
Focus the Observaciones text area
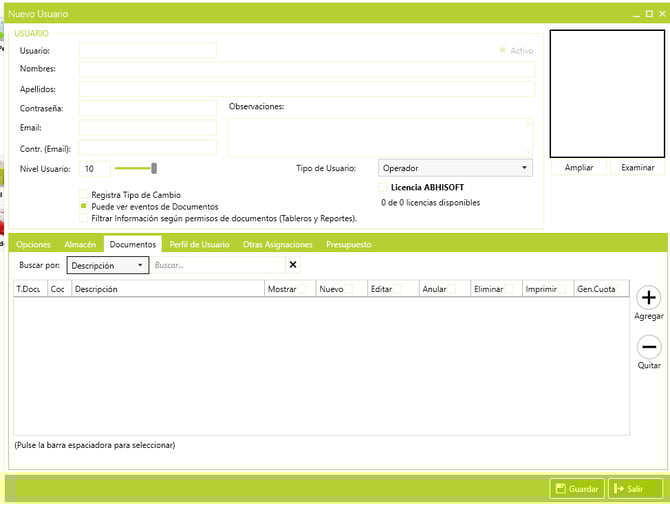coord(380,137)
